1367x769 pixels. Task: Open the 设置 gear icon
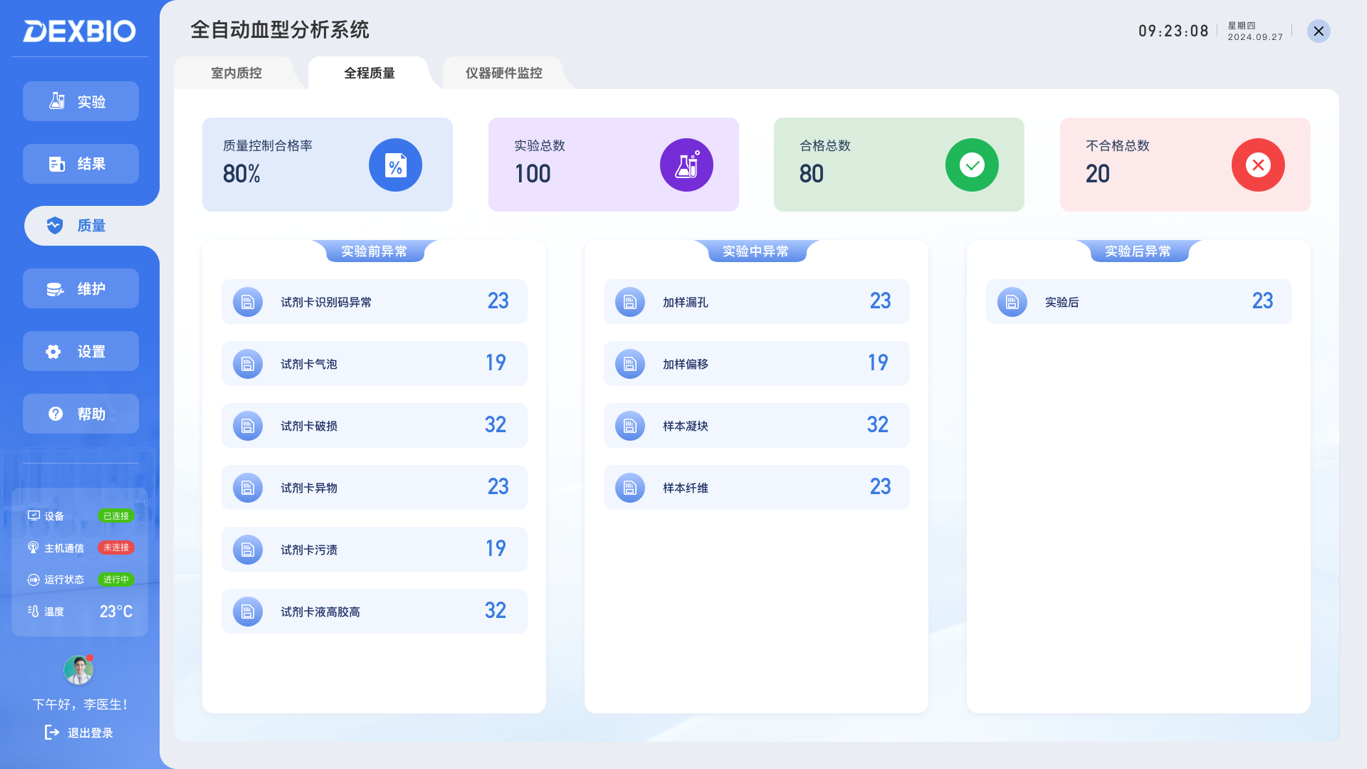[x=54, y=350]
